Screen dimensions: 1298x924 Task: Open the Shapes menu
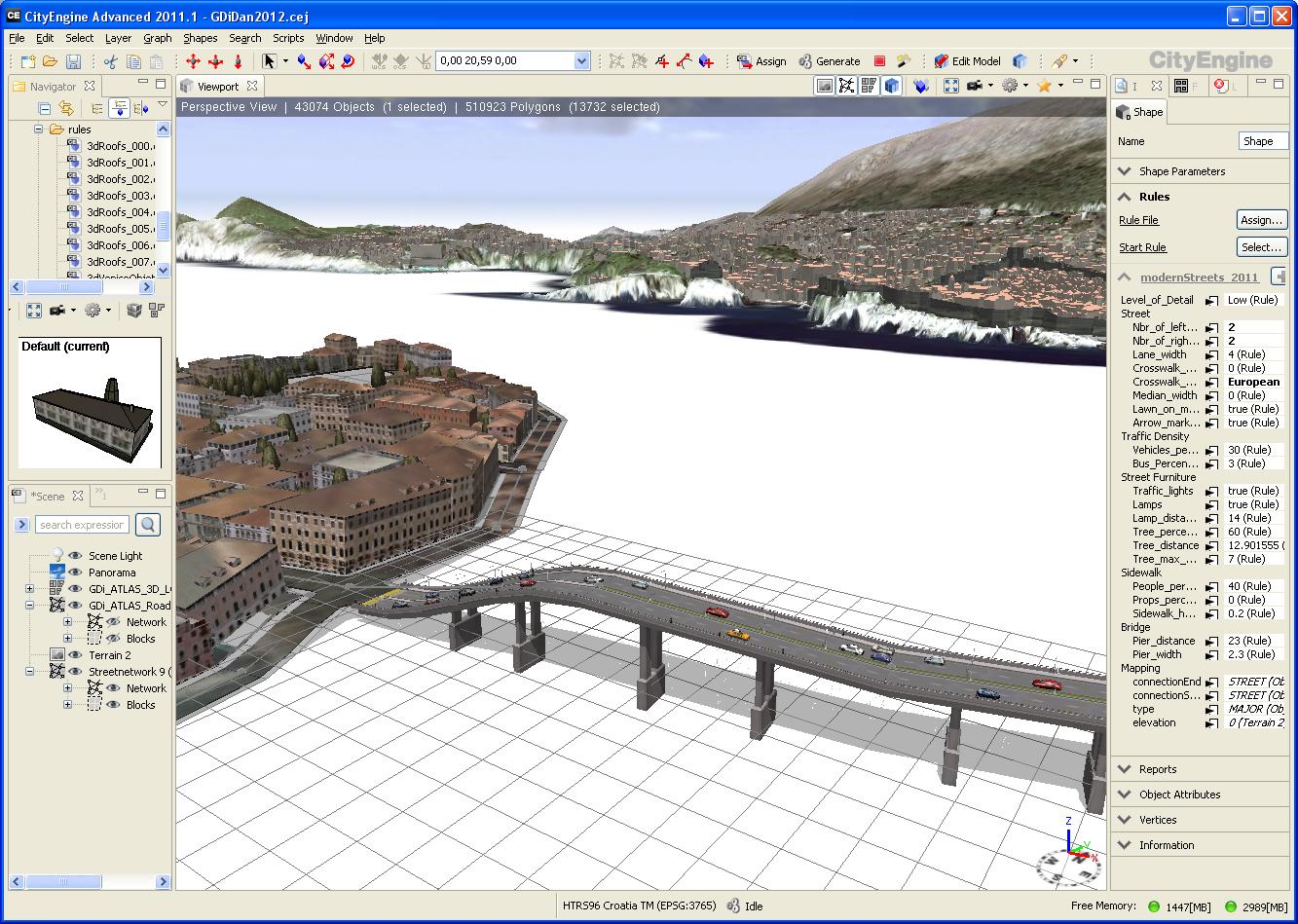tap(201, 38)
